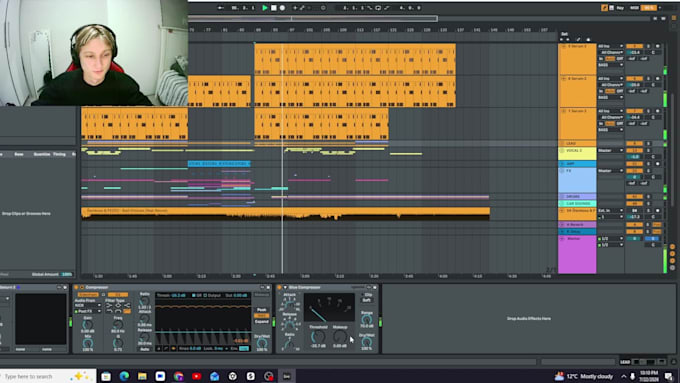Enable the Loop switch in transport

click(x=378, y=8)
